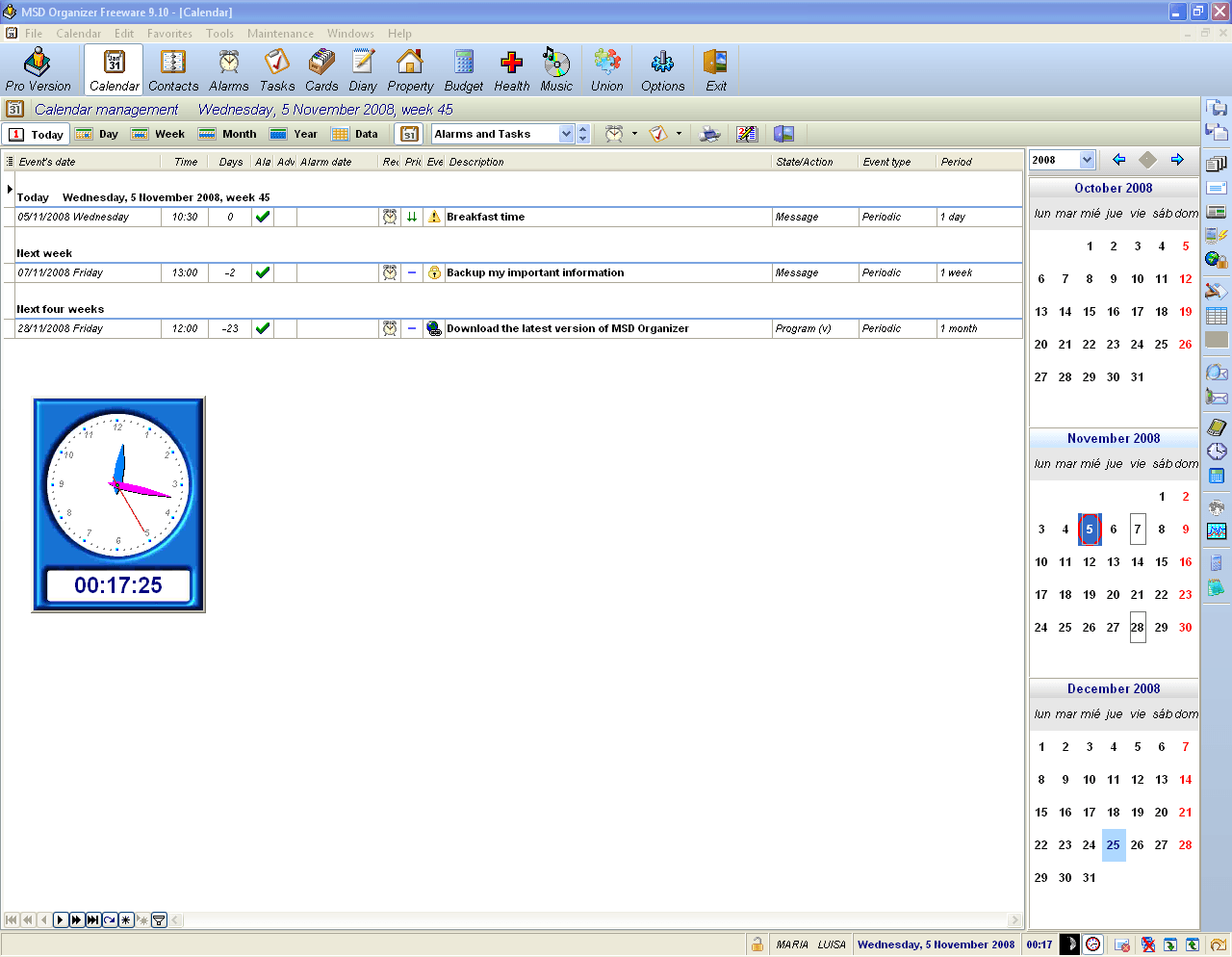The image size is (1232, 957).
Task: Click the spinner beside Alarms and Tasks
Action: [x=582, y=134]
